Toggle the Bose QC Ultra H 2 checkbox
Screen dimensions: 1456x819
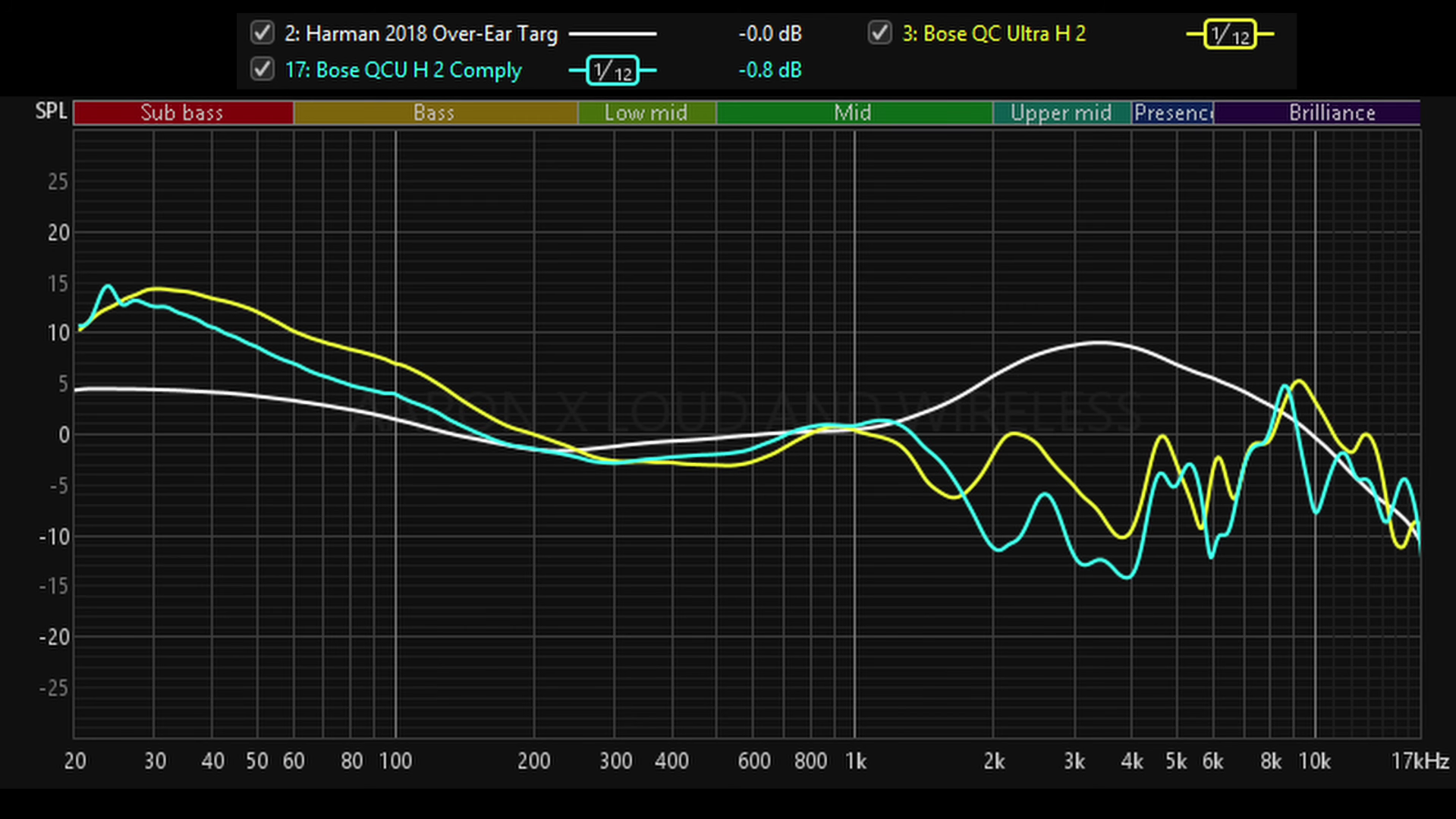coord(880,33)
